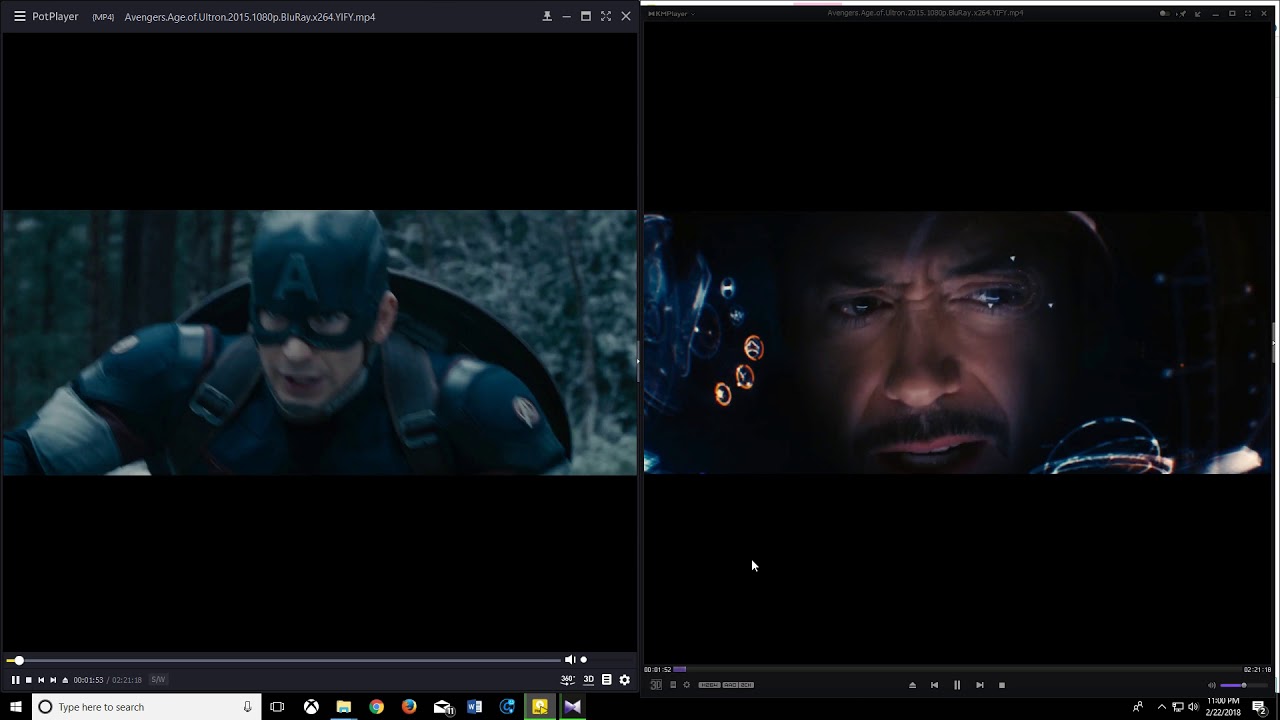Screen dimensions: 1280x720
Task: Open the network icon in the system tray
Action: click(1178, 707)
